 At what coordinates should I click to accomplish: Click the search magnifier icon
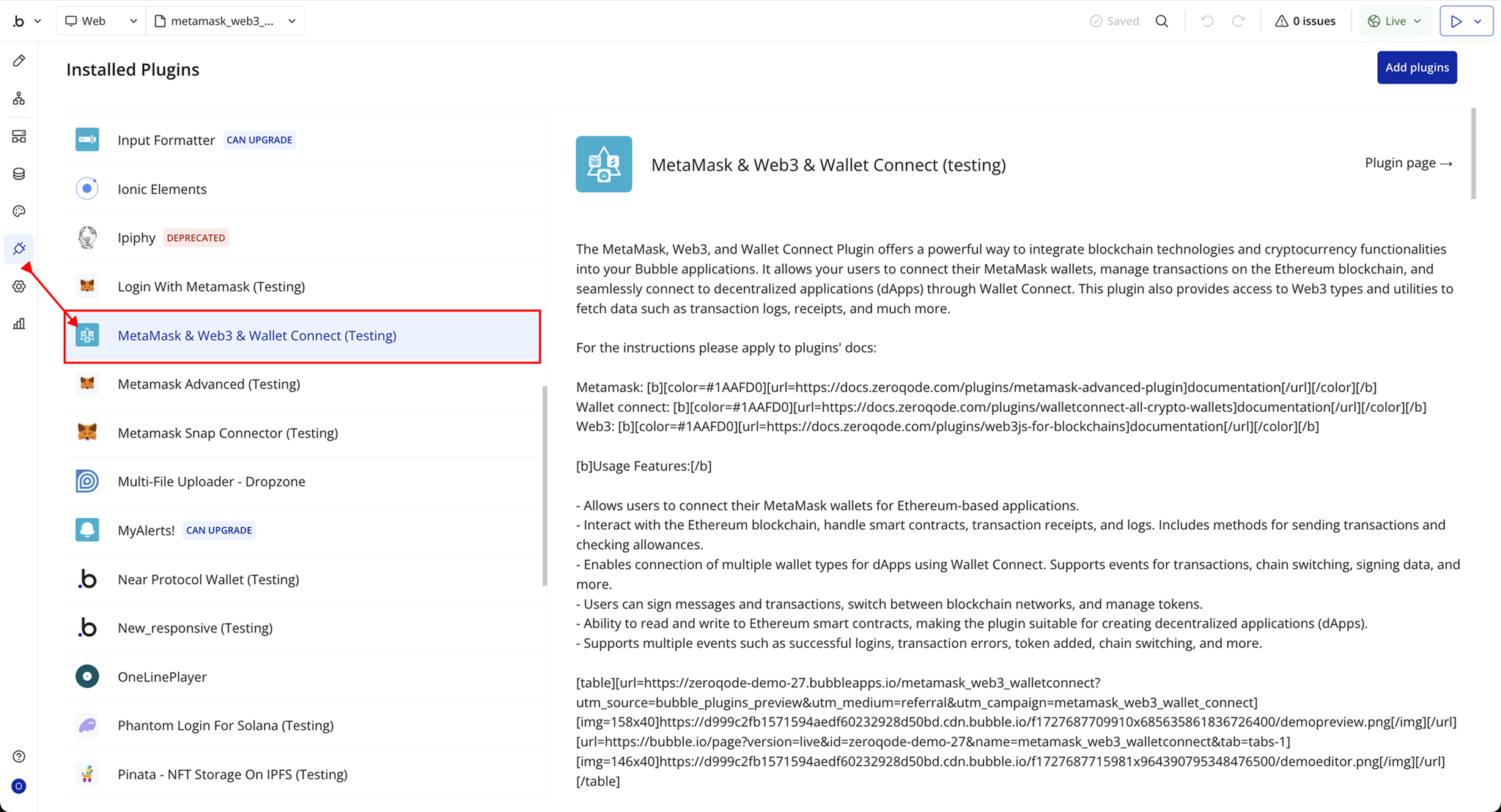click(x=1162, y=21)
